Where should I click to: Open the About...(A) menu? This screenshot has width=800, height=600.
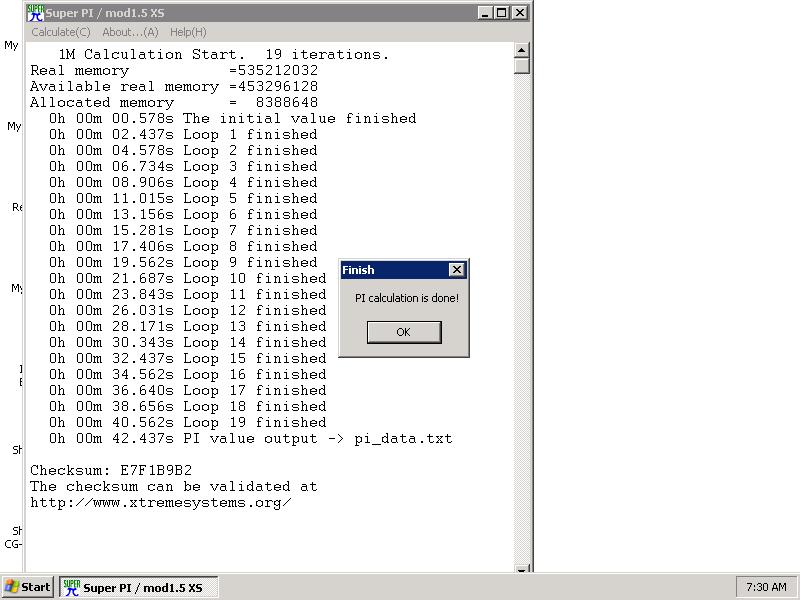point(130,32)
